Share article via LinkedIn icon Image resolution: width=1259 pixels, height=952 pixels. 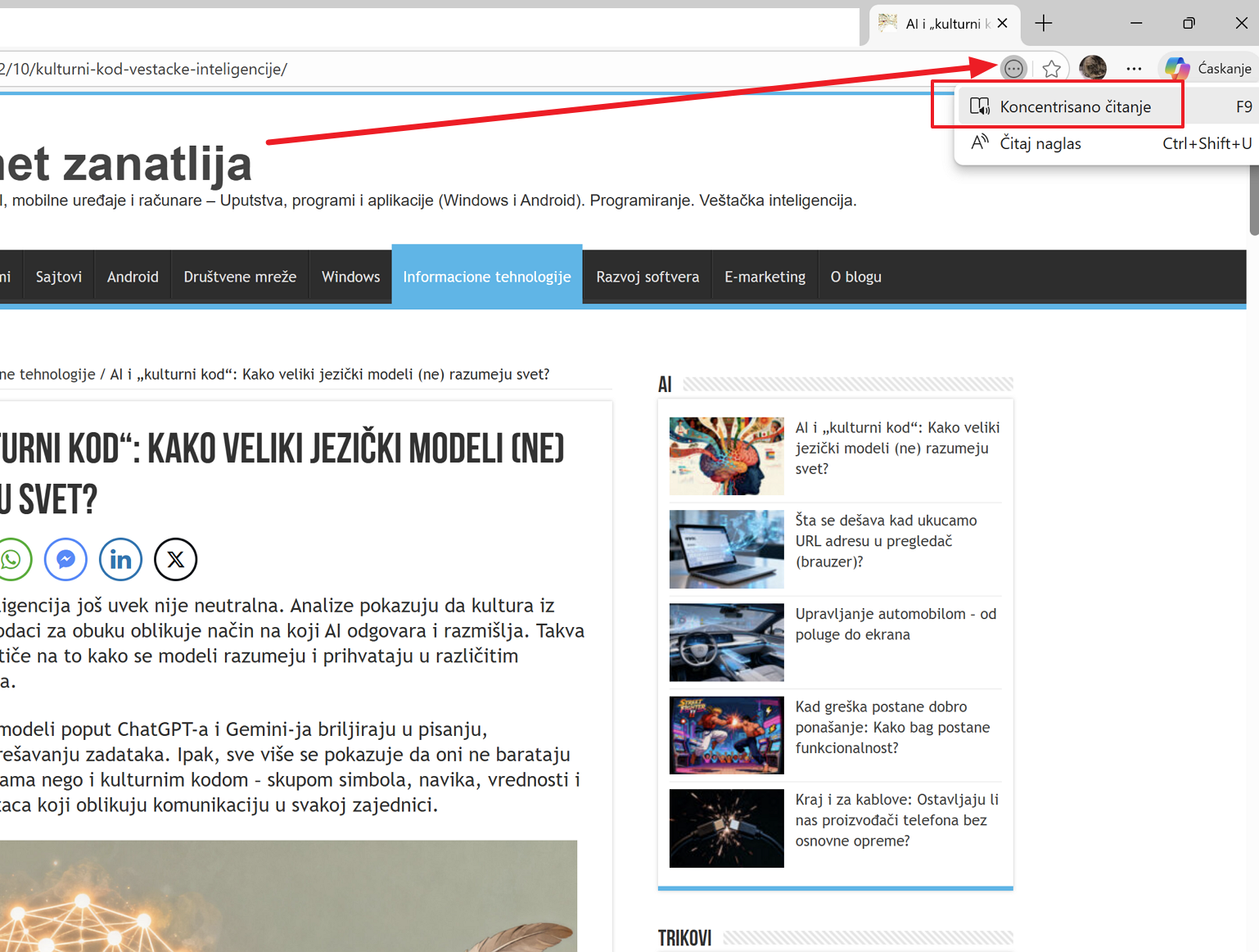(120, 559)
